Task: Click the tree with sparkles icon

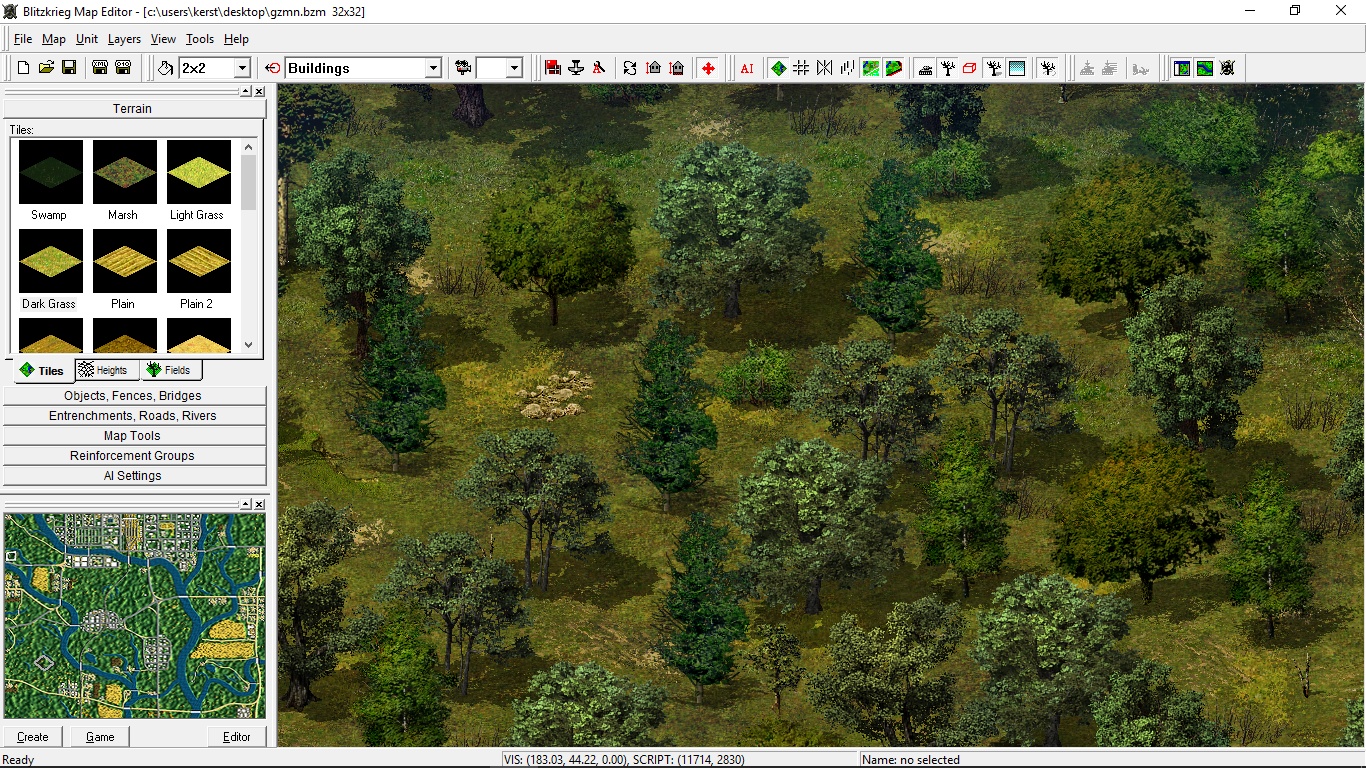Action: coord(1048,68)
